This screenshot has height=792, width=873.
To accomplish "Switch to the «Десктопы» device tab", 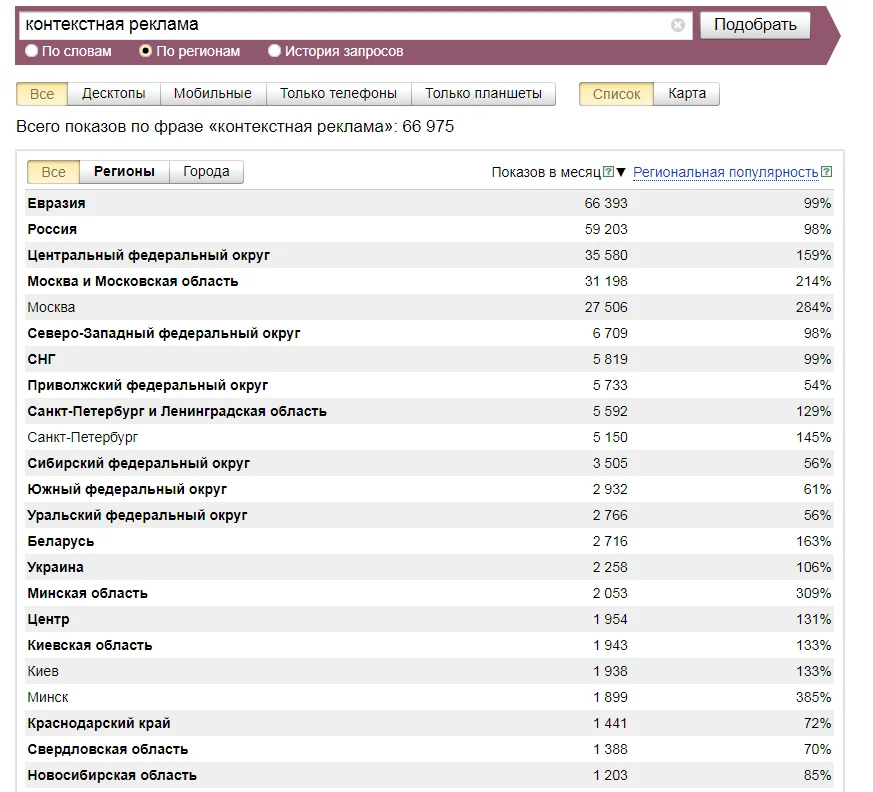I will 115,93.
